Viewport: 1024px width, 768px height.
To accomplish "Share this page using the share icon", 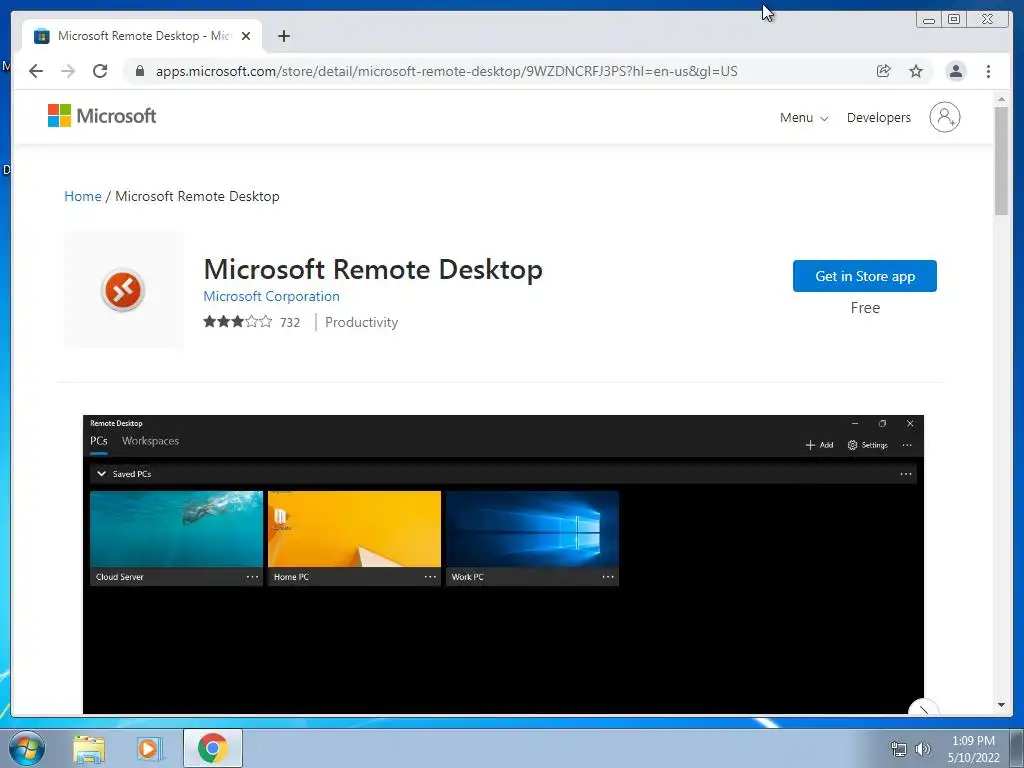I will [884, 71].
